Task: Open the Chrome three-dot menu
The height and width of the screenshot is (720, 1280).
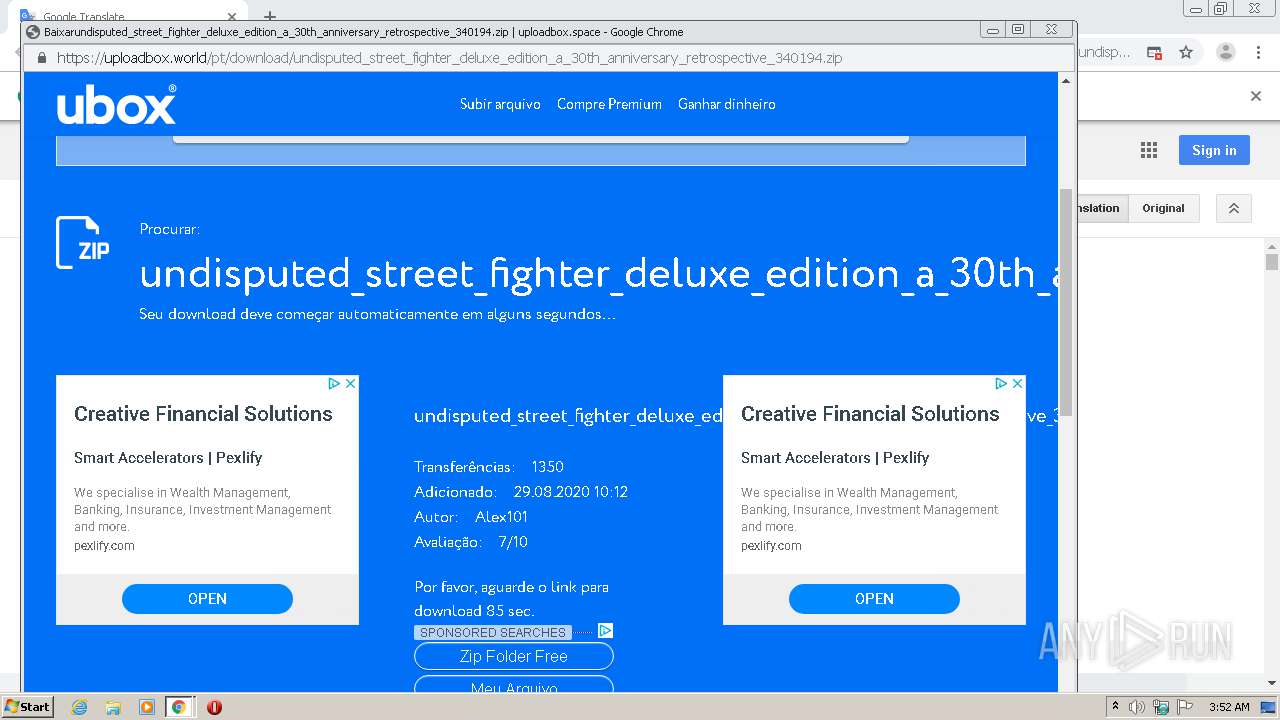Action: coord(1259,52)
